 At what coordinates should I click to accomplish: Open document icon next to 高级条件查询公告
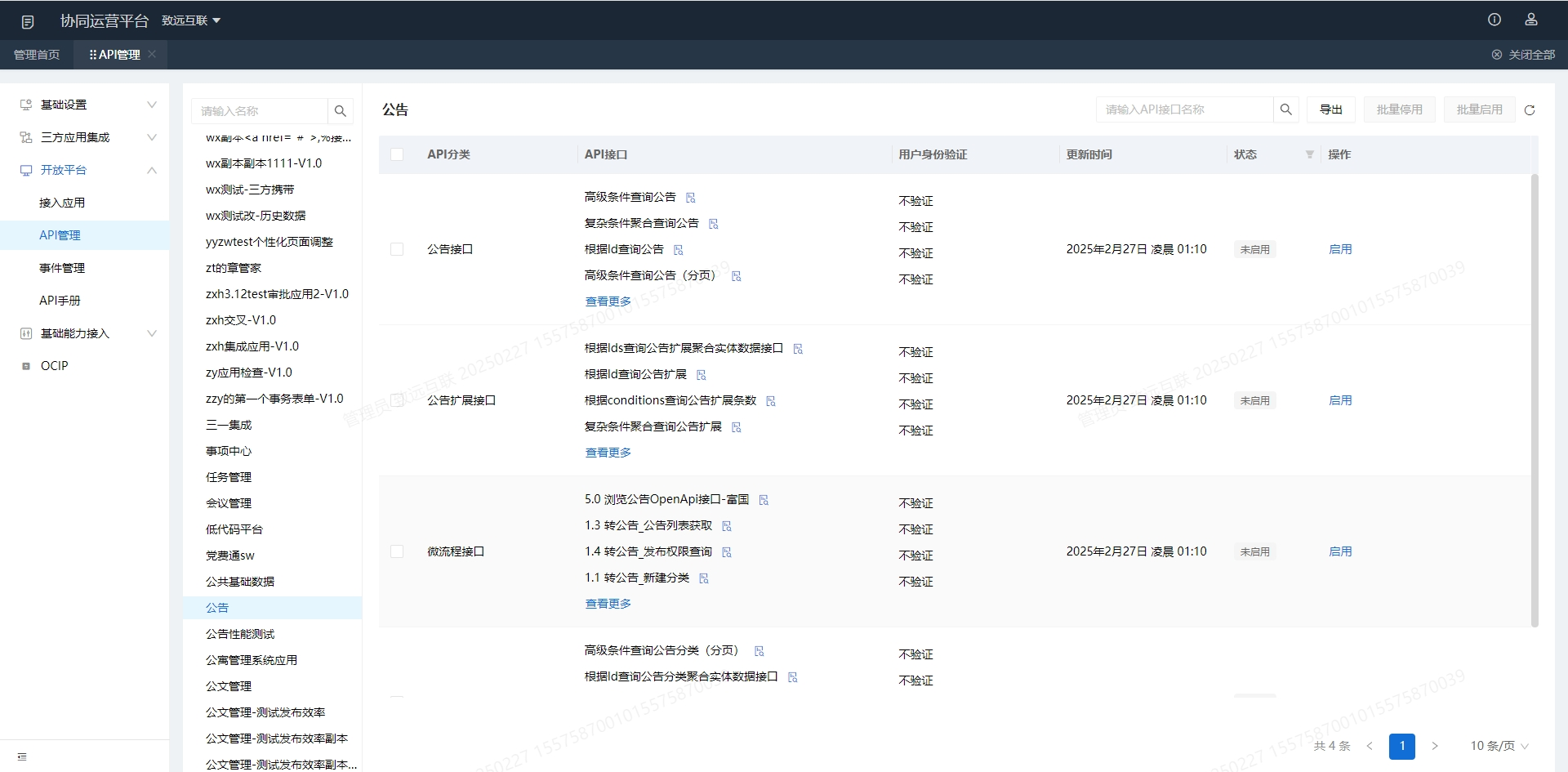click(691, 198)
